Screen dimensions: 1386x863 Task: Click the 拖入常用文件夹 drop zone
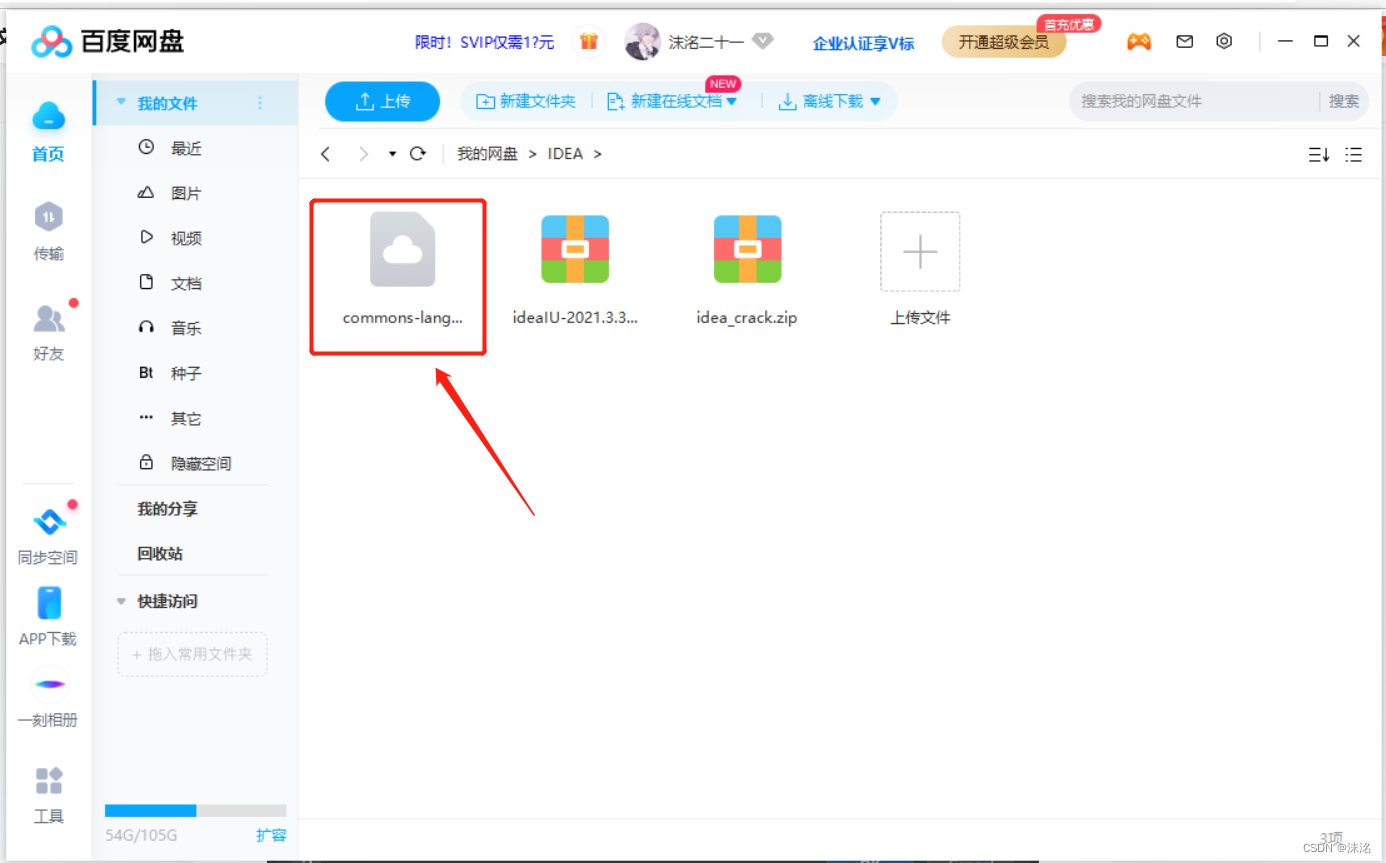tap(192, 654)
